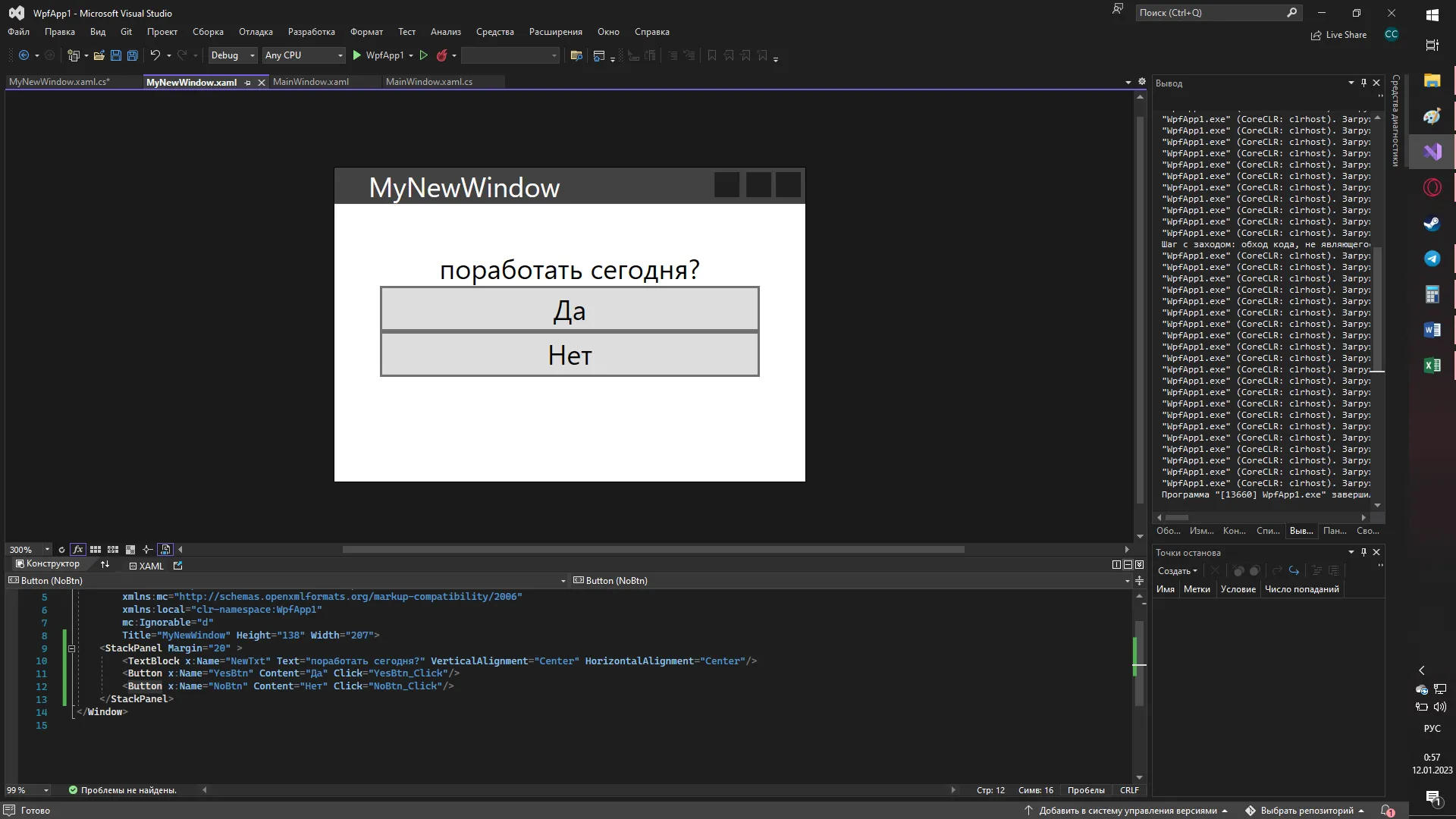Viewport: 1456px width, 819px height.
Task: Click the designer horizontal scrollbar
Action: pos(653,550)
